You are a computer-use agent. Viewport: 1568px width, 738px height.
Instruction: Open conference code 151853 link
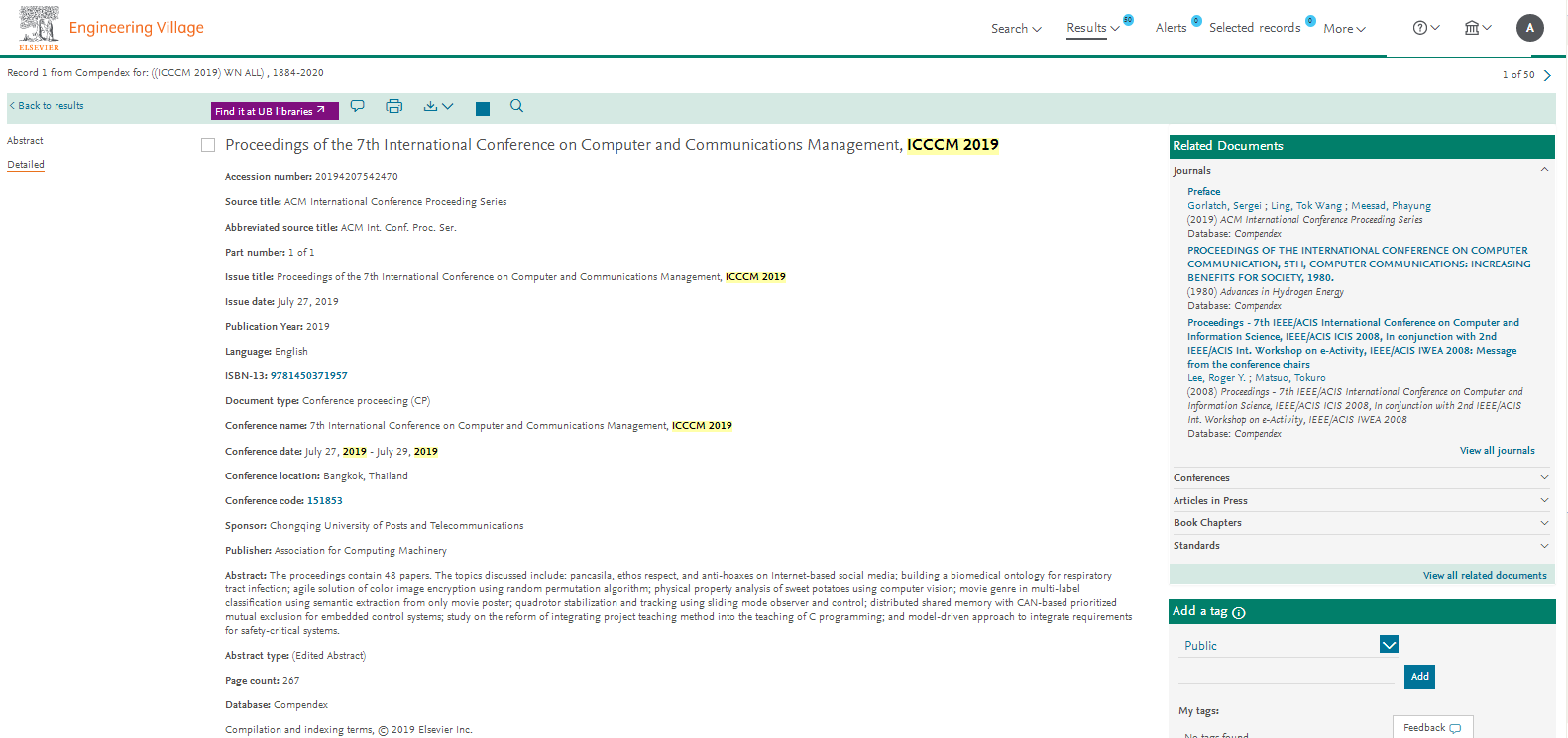pyautogui.click(x=324, y=501)
